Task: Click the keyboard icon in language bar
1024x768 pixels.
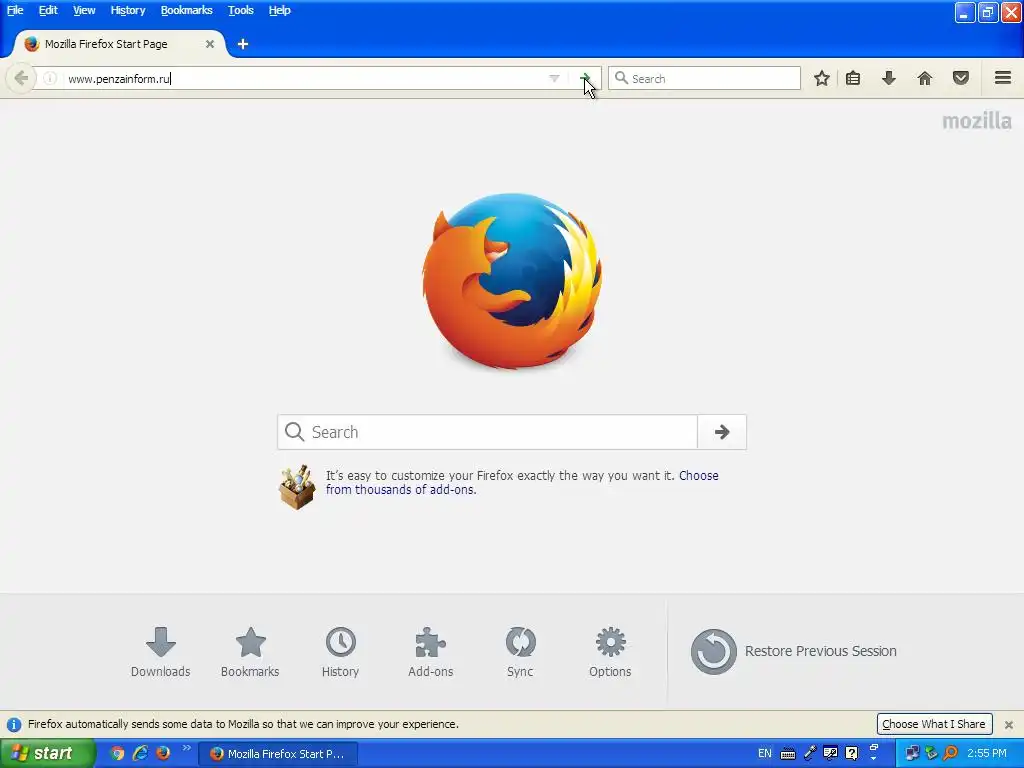Action: 788,754
